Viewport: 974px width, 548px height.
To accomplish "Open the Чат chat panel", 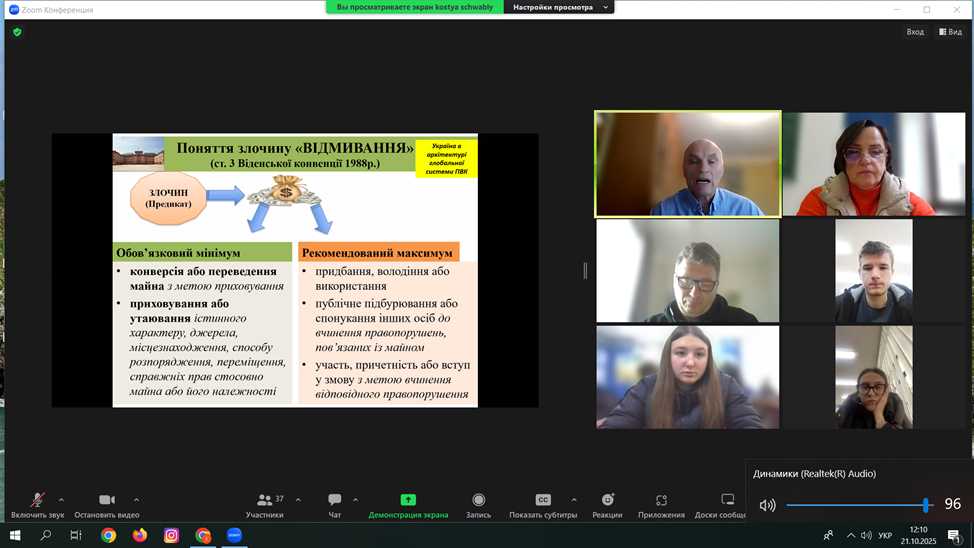I will click(334, 504).
